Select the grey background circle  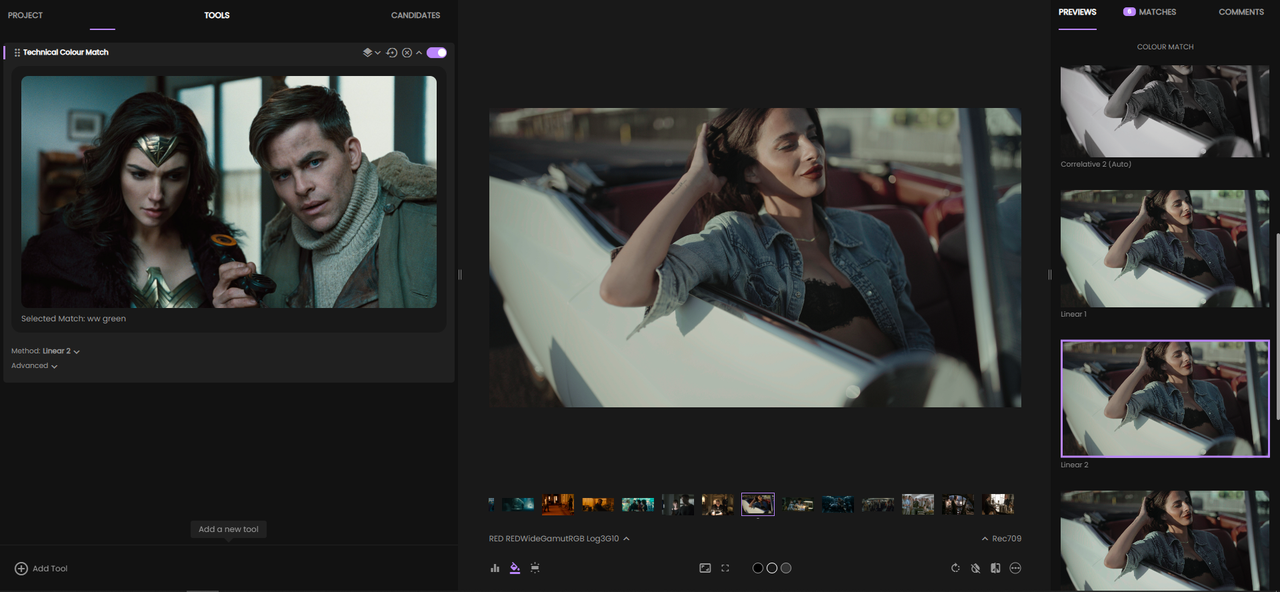(x=786, y=568)
